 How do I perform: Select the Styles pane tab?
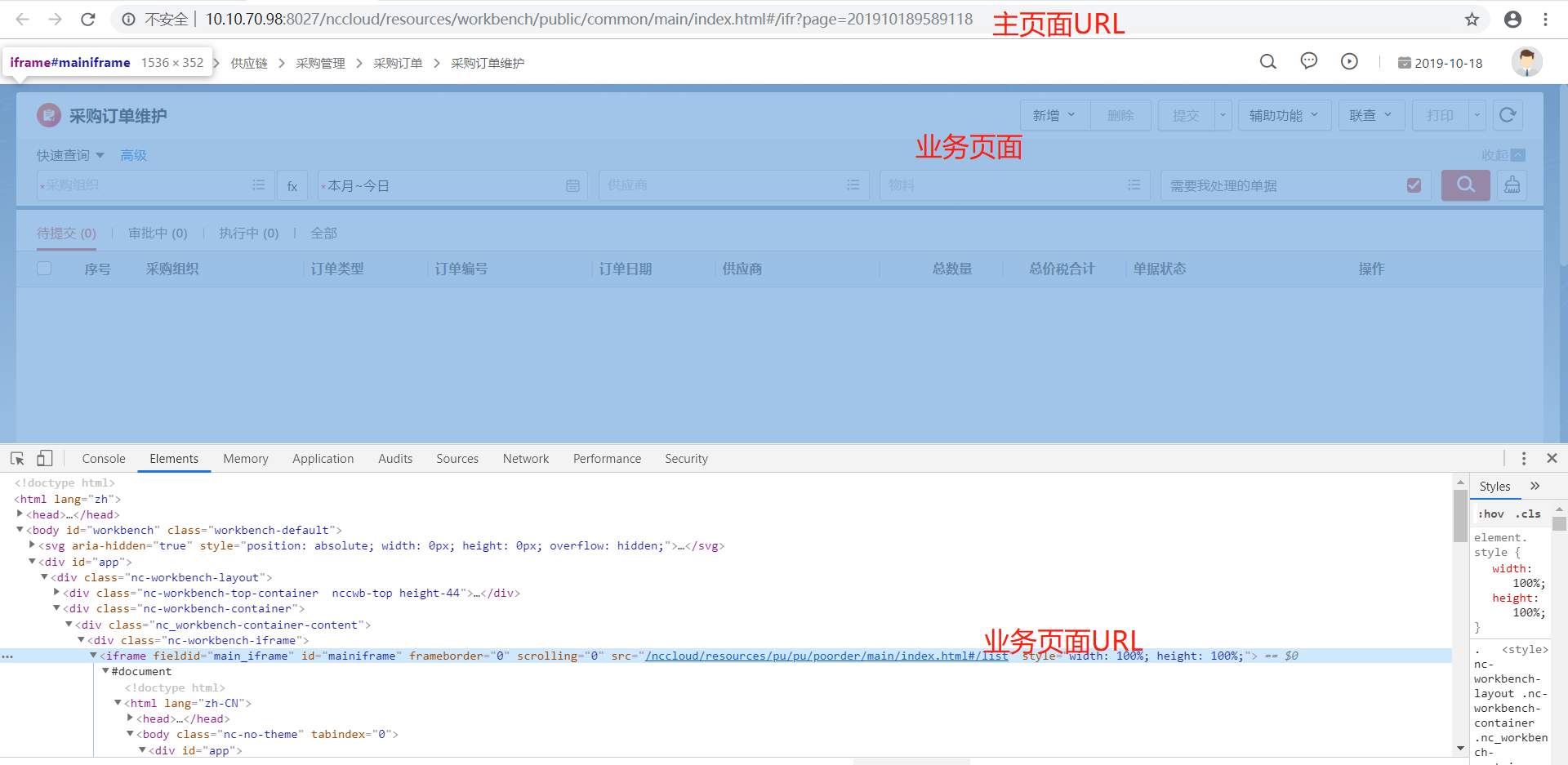coord(1494,487)
